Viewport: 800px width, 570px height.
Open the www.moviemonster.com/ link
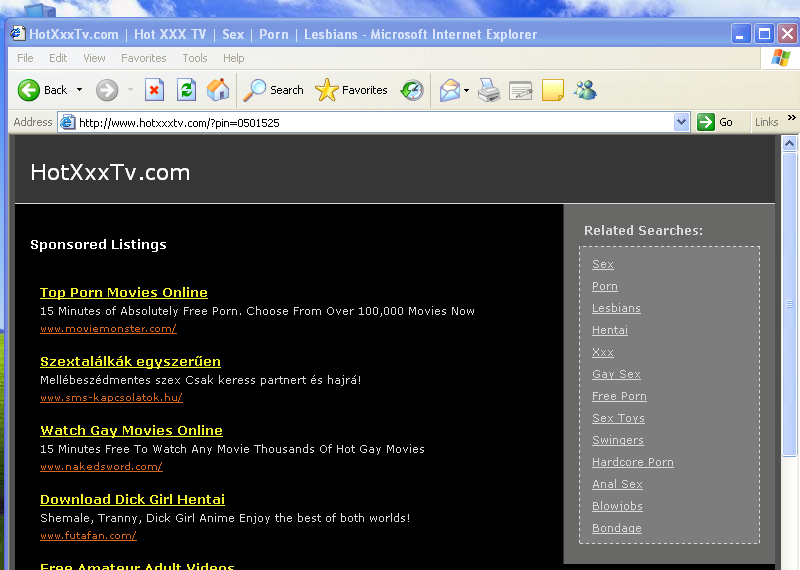108,329
